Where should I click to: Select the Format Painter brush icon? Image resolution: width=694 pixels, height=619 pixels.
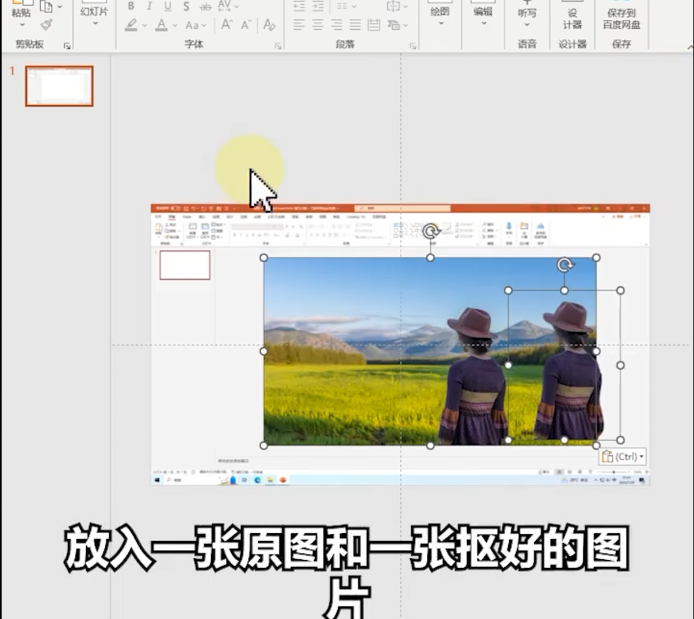[46, 25]
